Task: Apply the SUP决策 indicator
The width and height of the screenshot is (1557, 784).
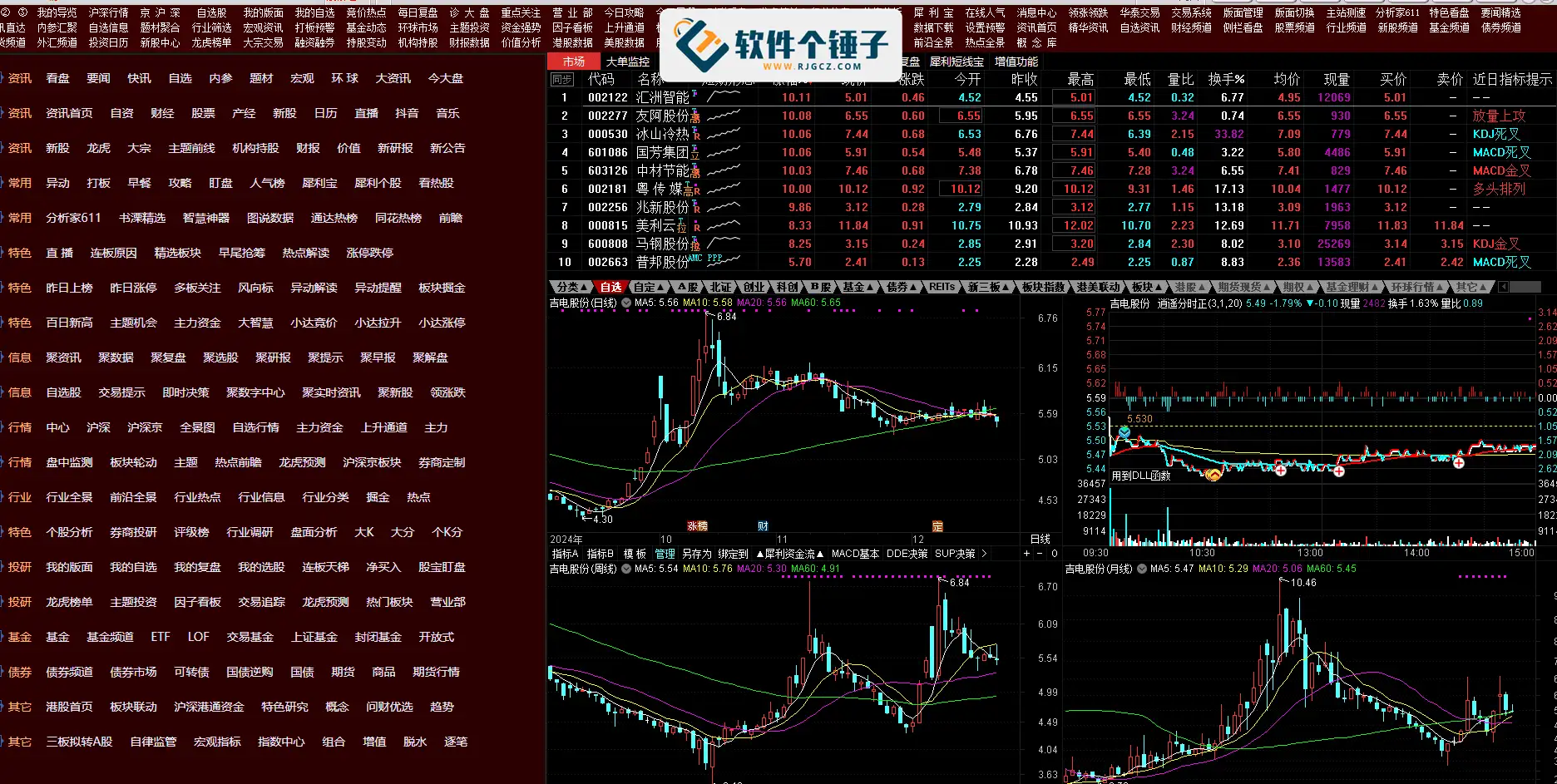Action: (955, 554)
